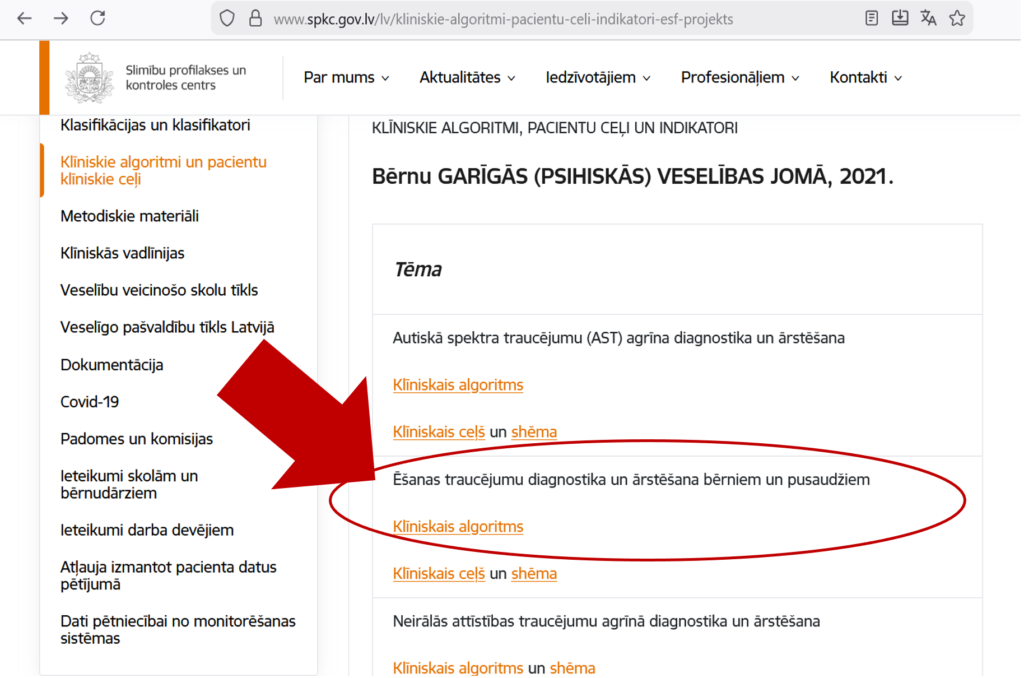Screen dimensions: 1024x678
Task: Open shēma link under Autiskā spektra traucējumu
Action: click(x=534, y=432)
